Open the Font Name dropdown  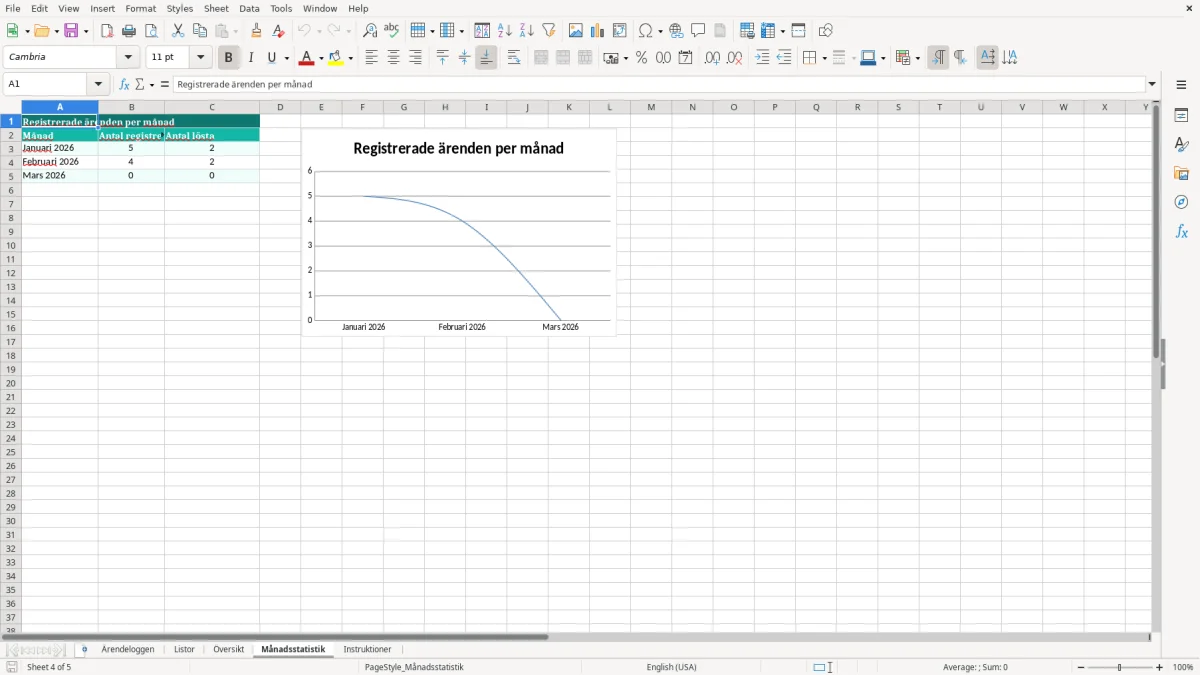click(x=128, y=58)
